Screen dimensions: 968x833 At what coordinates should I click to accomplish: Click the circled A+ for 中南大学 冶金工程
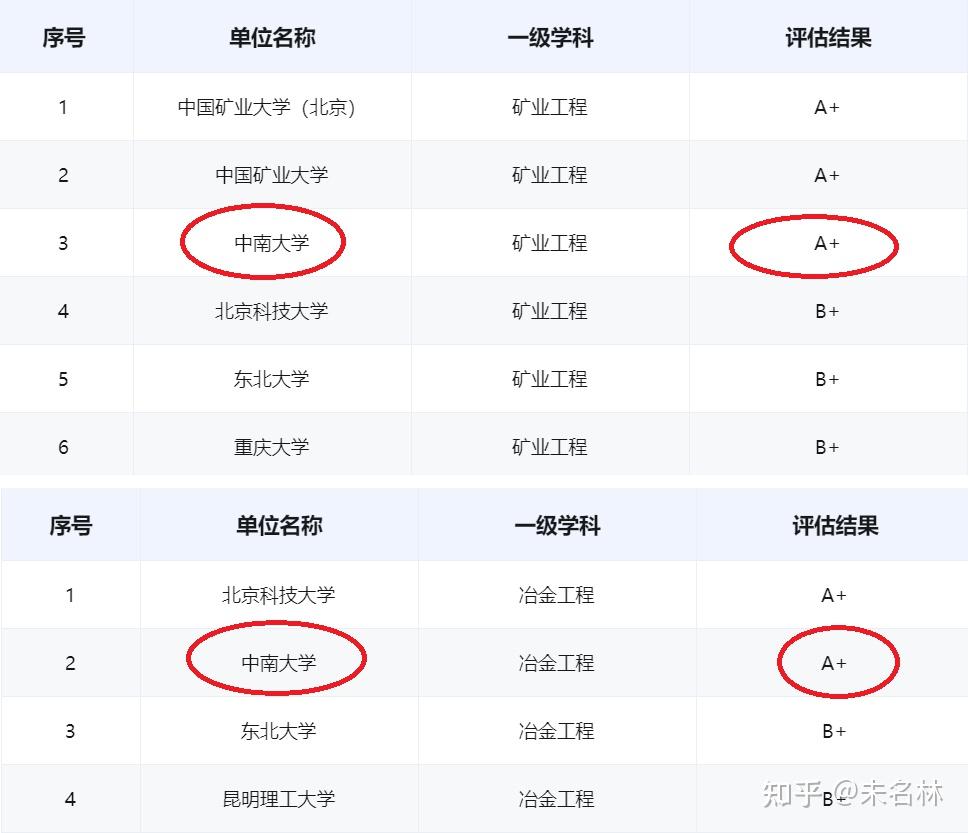click(834, 663)
